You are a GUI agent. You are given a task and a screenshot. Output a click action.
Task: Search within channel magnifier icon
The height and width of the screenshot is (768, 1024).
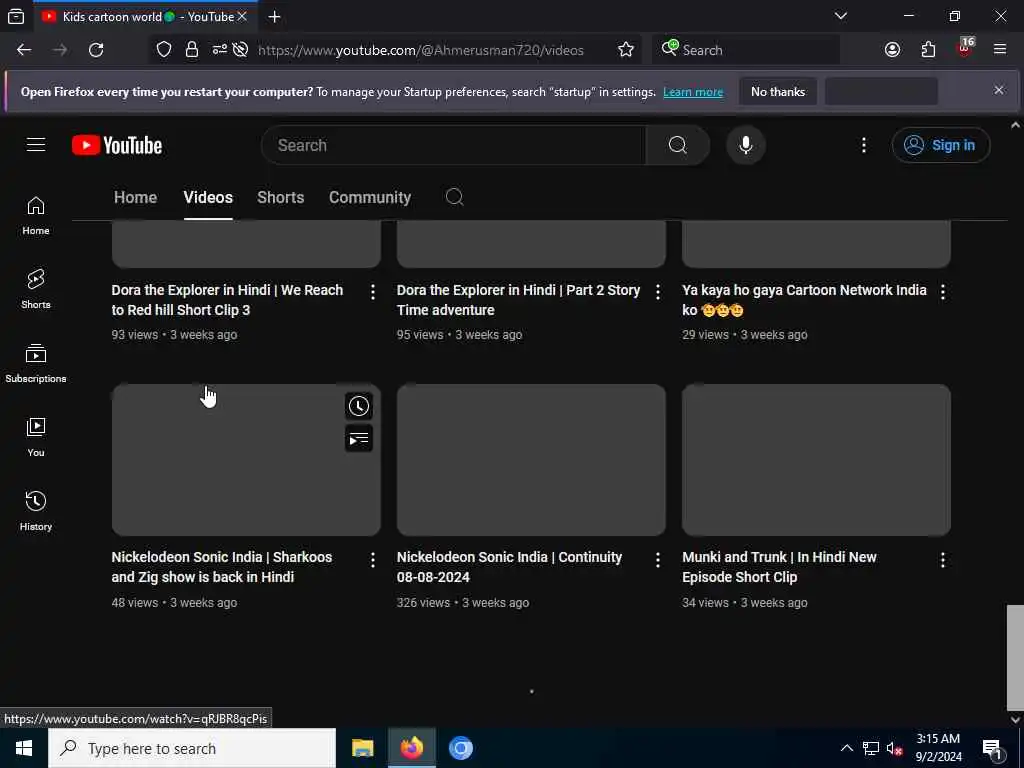coord(455,197)
